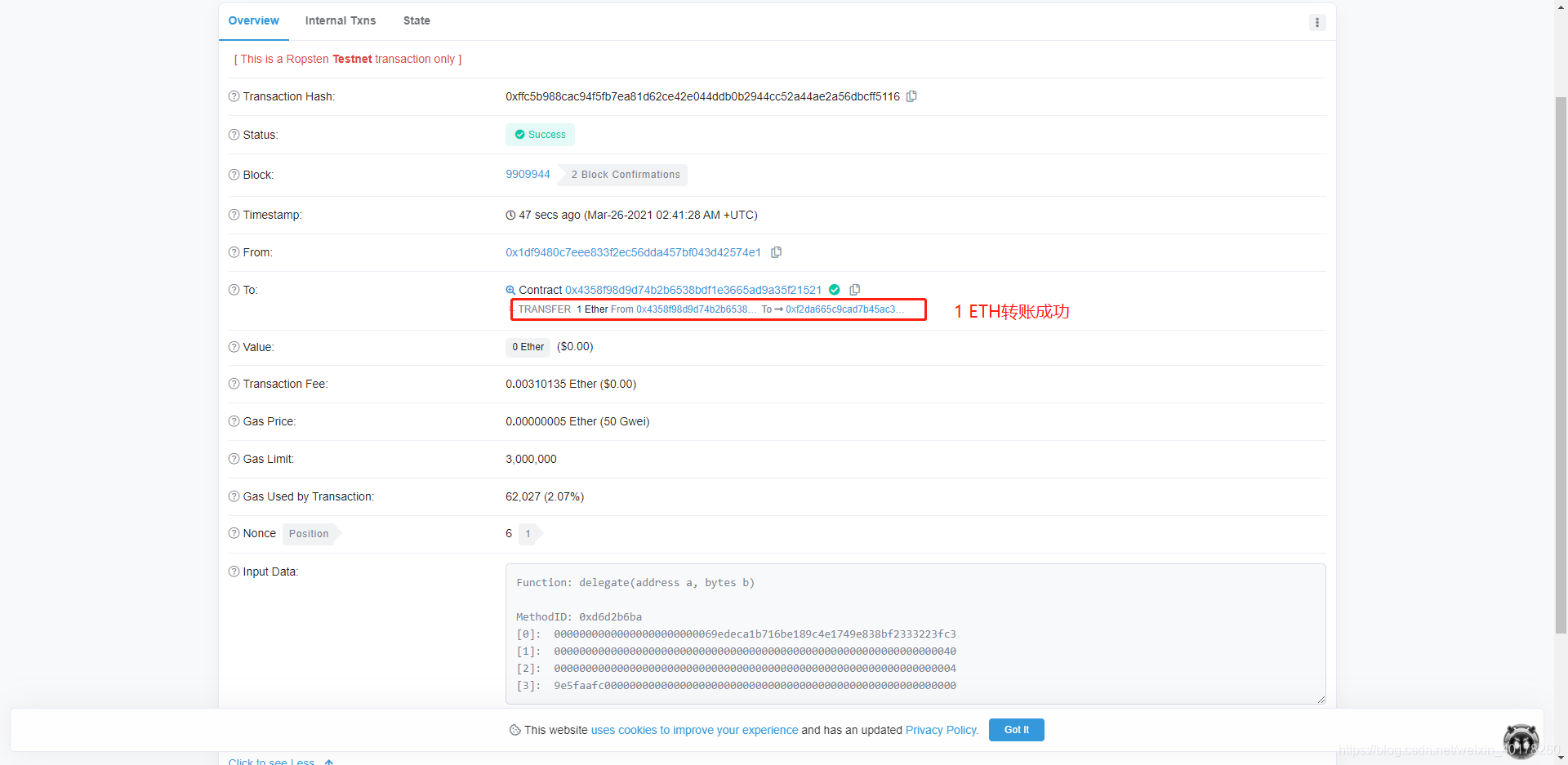This screenshot has height=765, width=1568.
Task: Open block 9909944
Action: click(x=528, y=174)
